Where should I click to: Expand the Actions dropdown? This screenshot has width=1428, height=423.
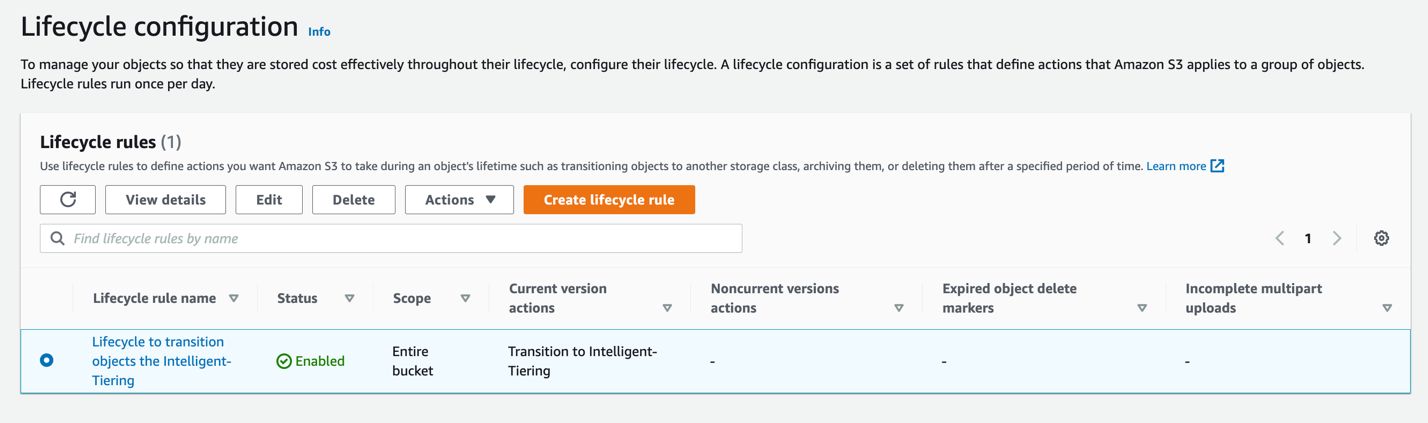459,200
